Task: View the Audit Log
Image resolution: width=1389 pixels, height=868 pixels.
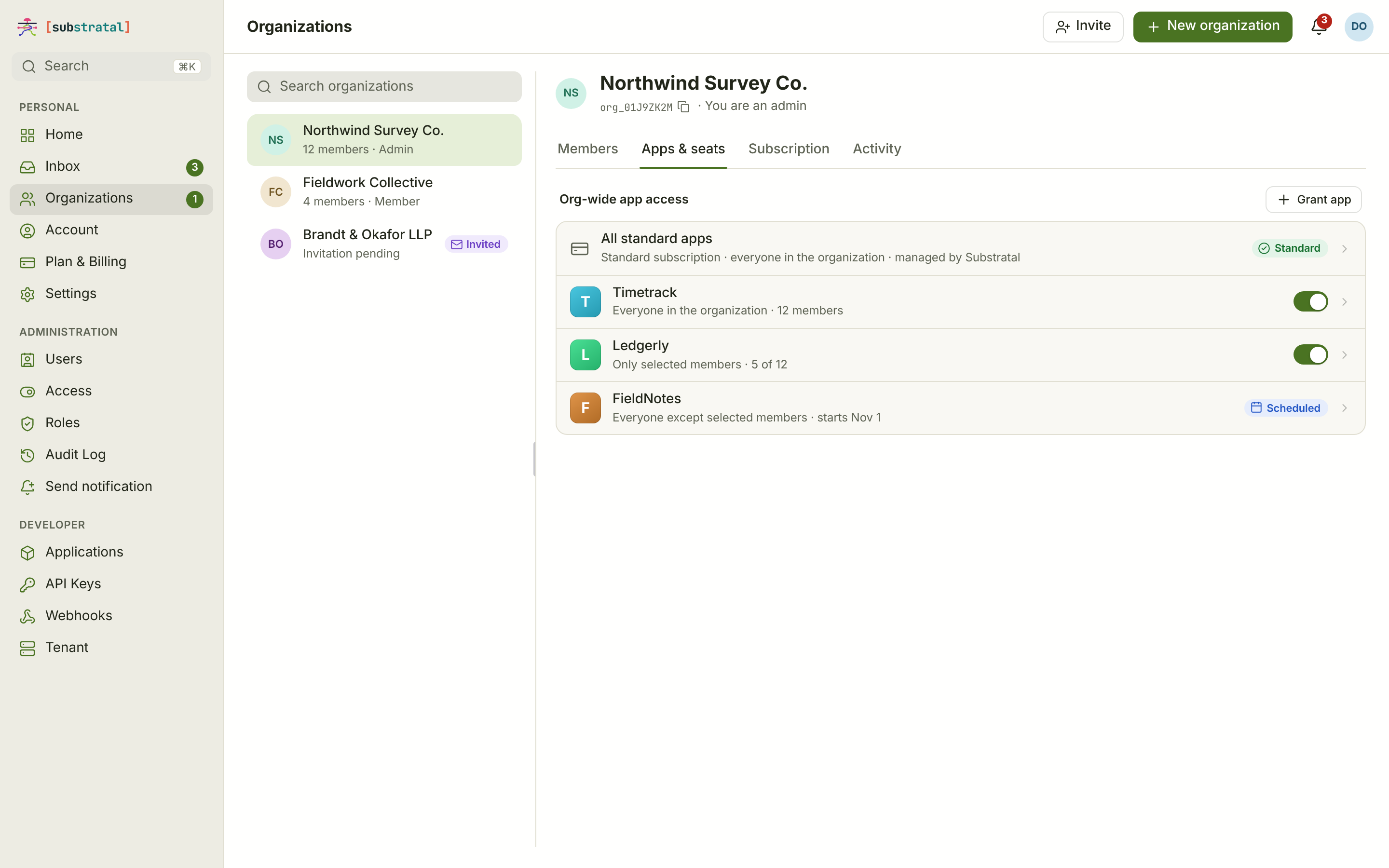Action: [x=111, y=455]
